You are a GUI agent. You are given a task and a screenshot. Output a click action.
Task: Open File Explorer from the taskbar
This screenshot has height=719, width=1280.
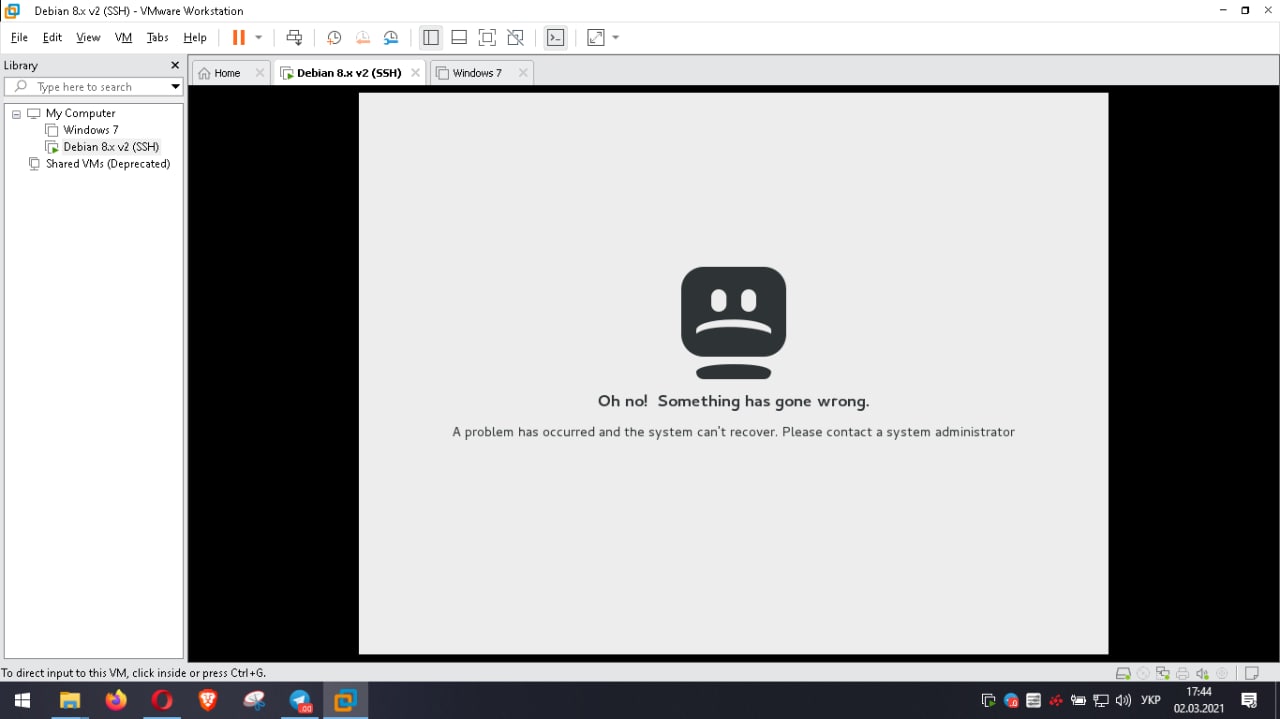coord(69,701)
